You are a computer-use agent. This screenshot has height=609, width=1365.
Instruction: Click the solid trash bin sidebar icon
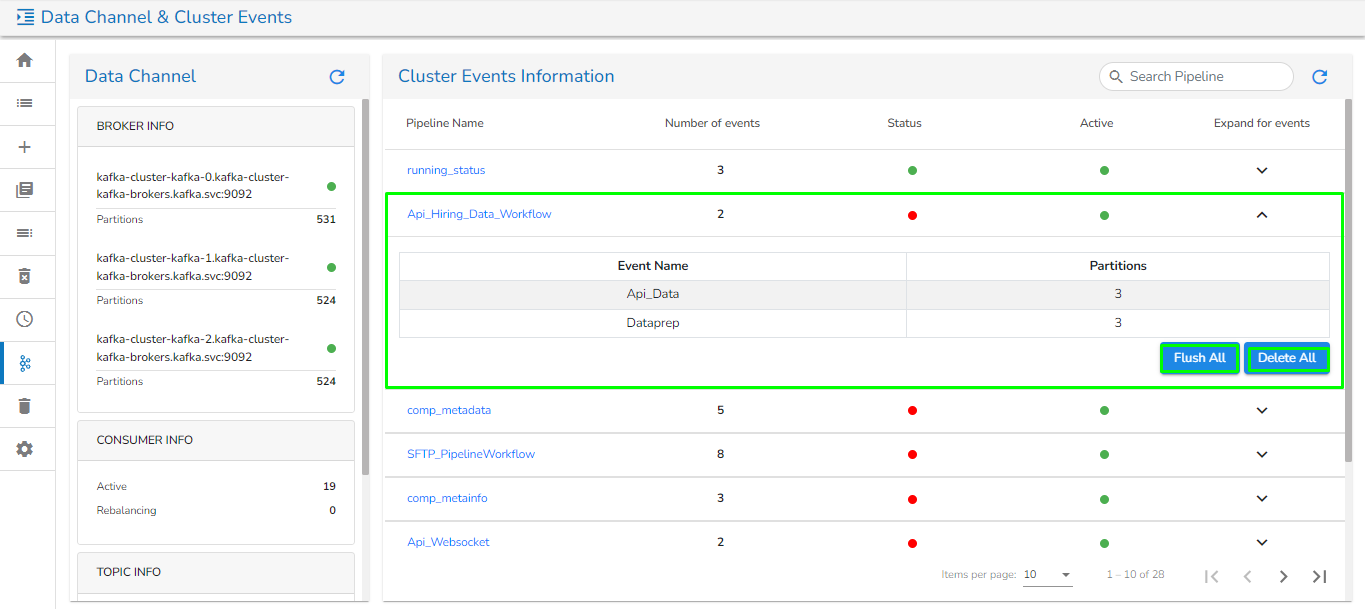25,405
